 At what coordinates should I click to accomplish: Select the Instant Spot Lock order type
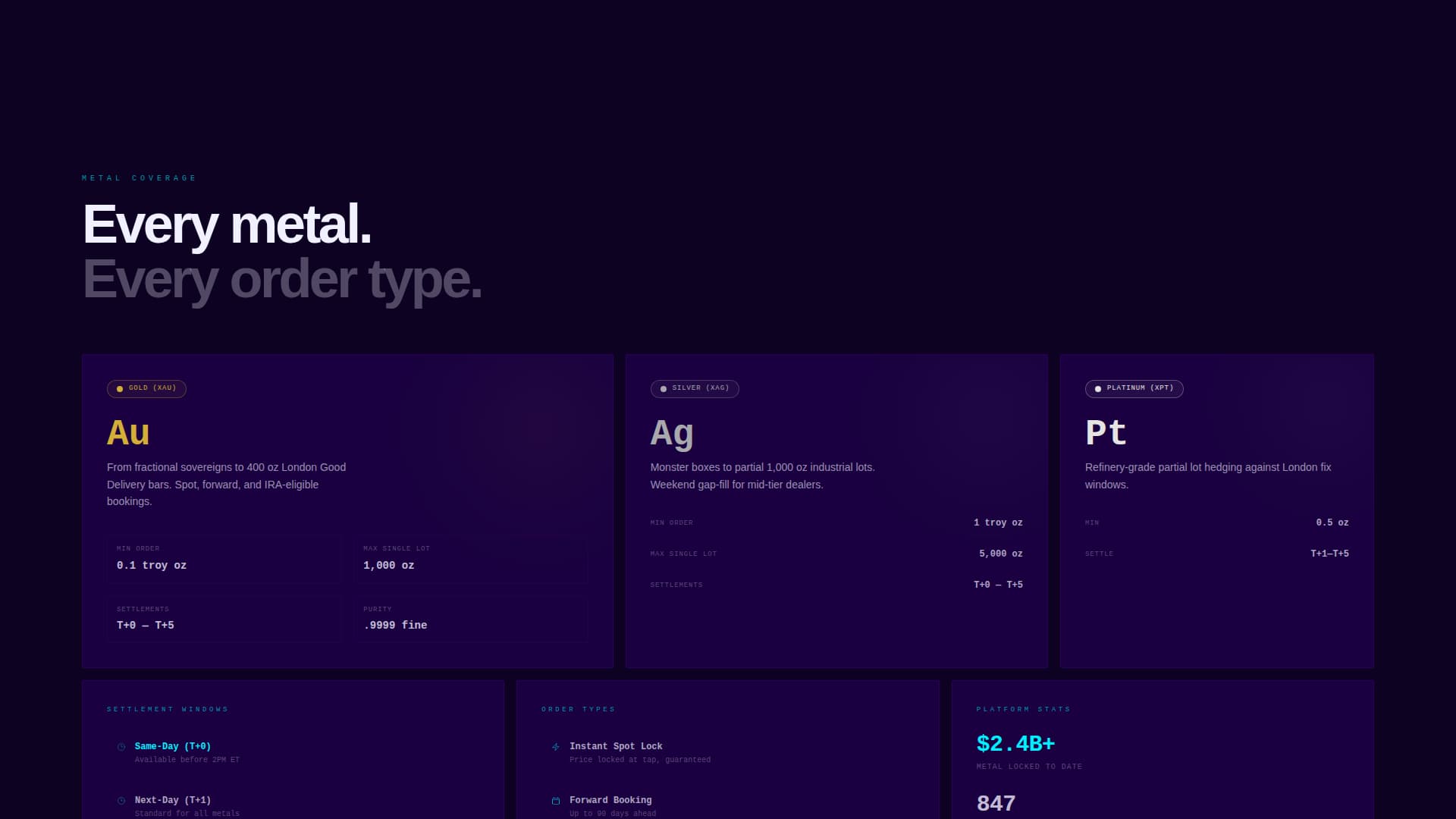pos(728,752)
